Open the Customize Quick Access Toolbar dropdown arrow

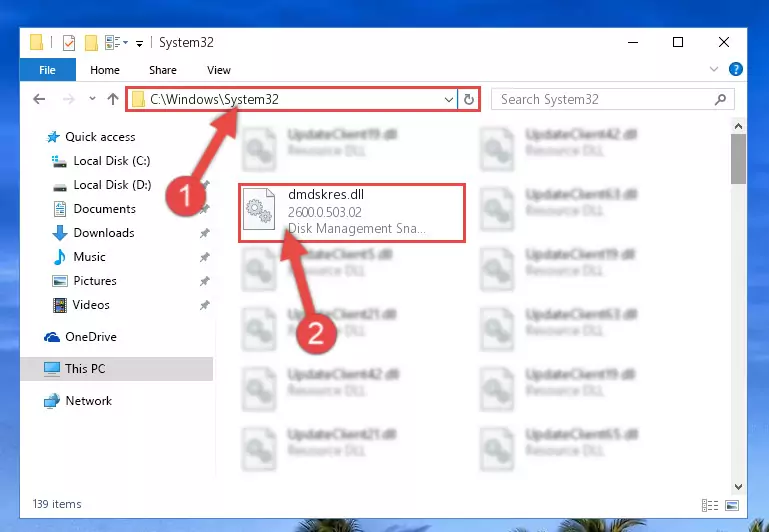[x=139, y=44]
